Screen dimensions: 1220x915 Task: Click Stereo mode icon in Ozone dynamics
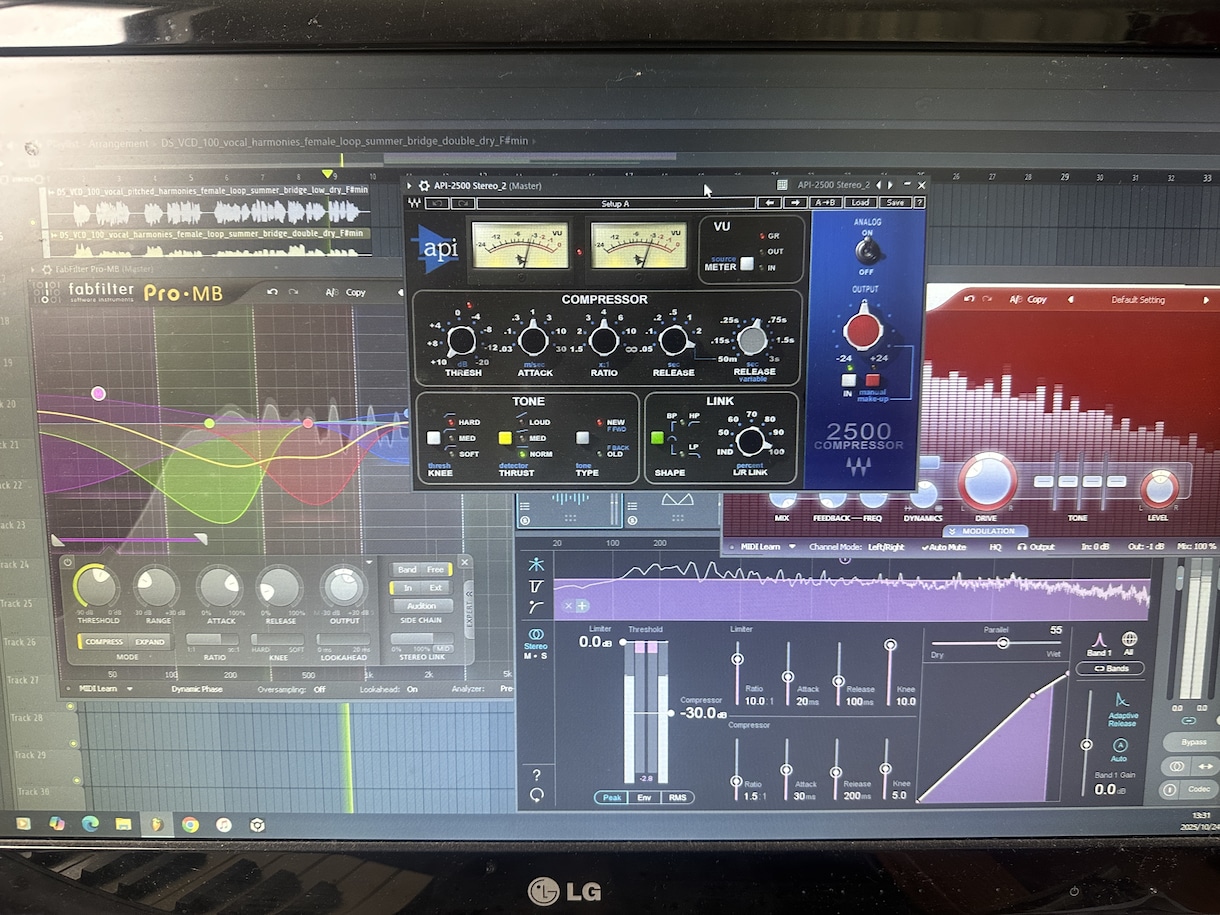536,635
